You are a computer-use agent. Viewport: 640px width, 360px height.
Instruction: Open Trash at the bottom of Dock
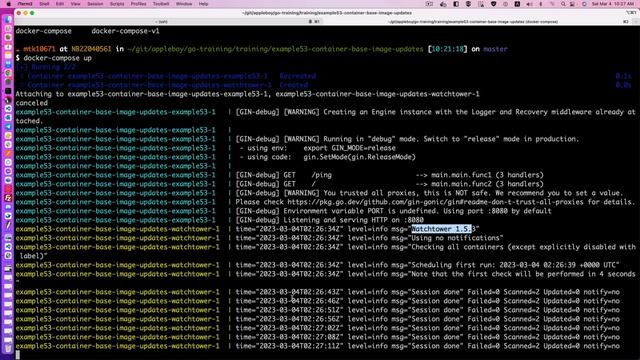[8, 349]
